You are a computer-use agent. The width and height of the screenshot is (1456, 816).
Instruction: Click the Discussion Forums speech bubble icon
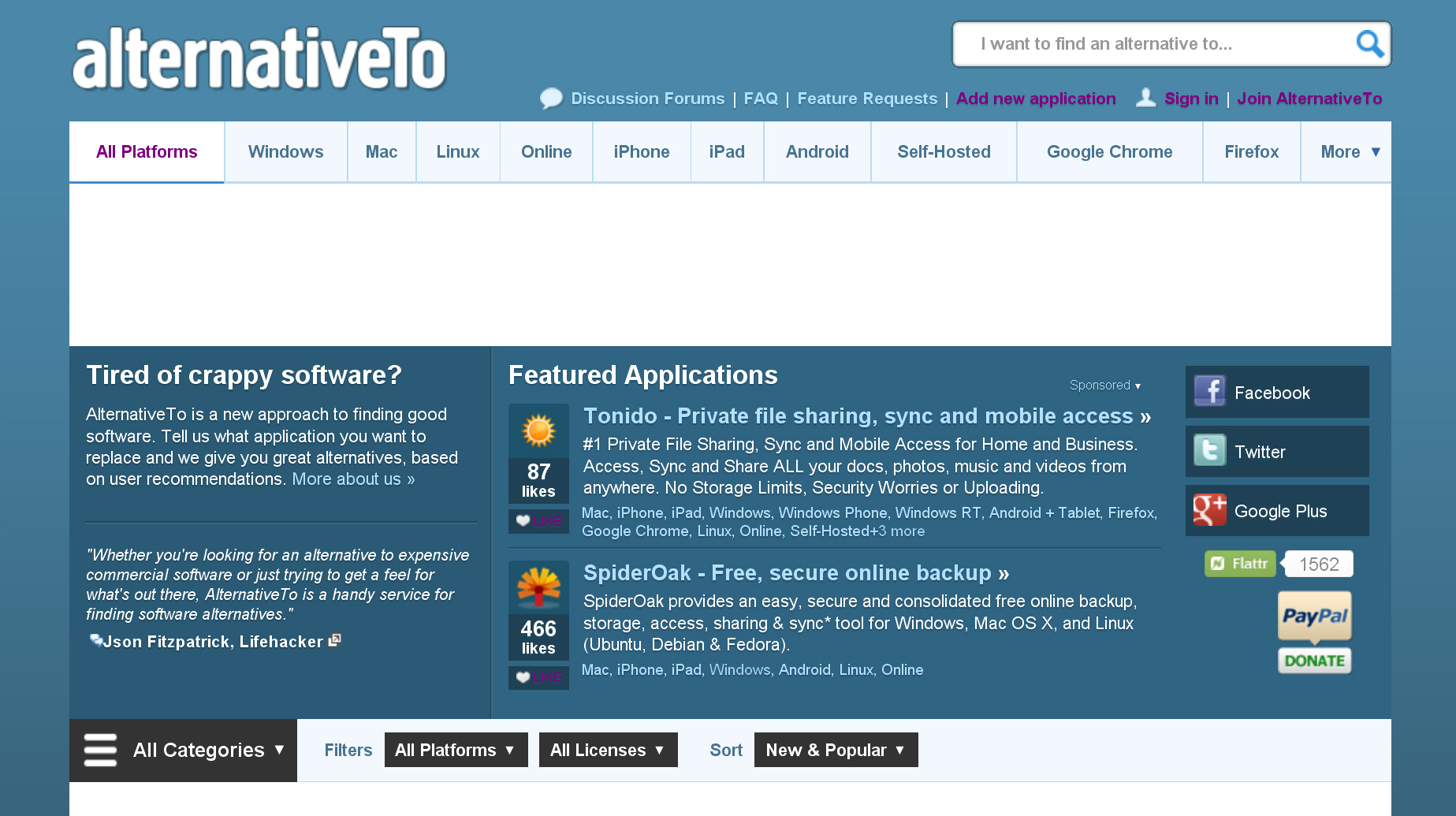(551, 99)
